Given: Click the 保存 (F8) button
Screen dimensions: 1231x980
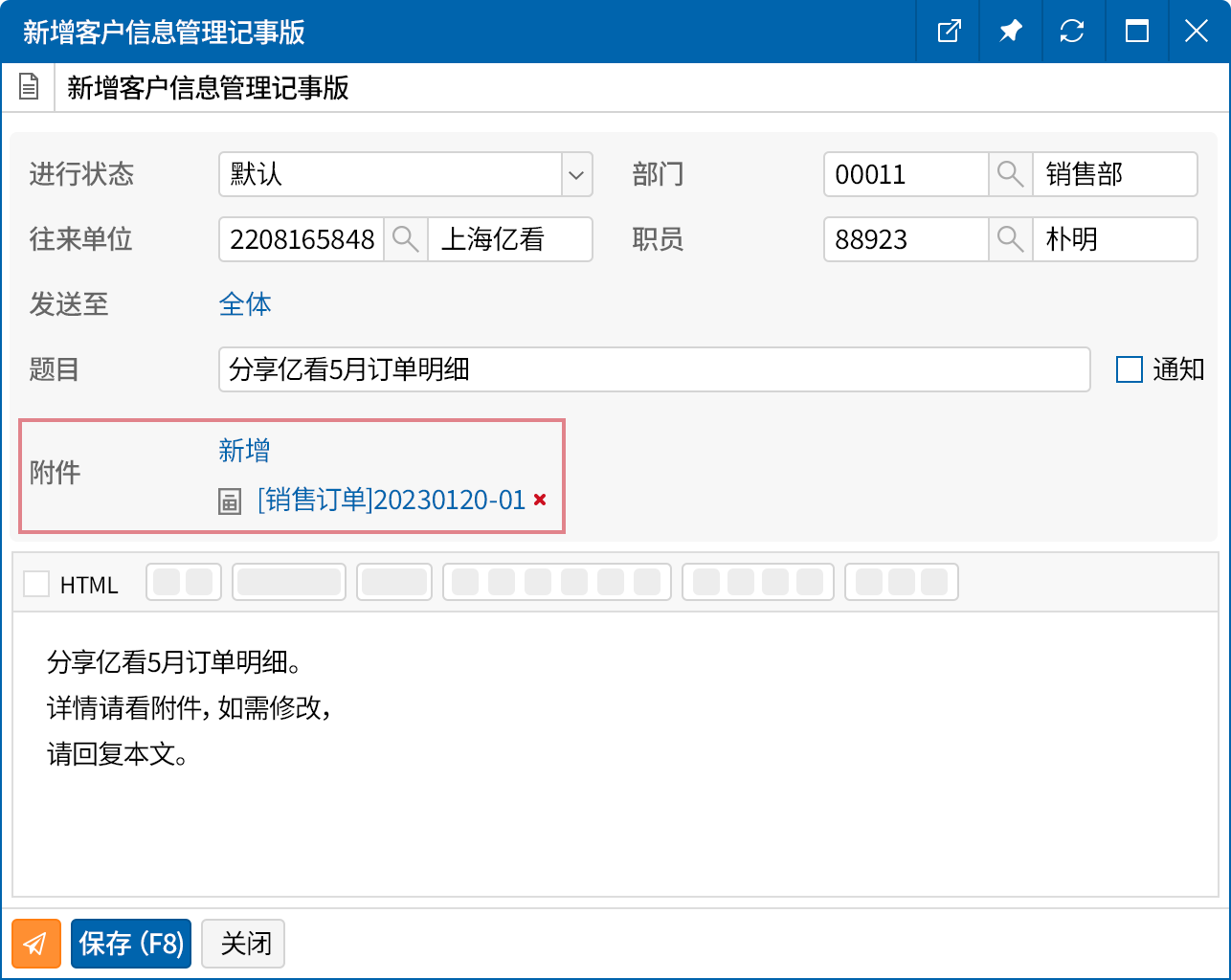Looking at the screenshot, I should (x=131, y=944).
